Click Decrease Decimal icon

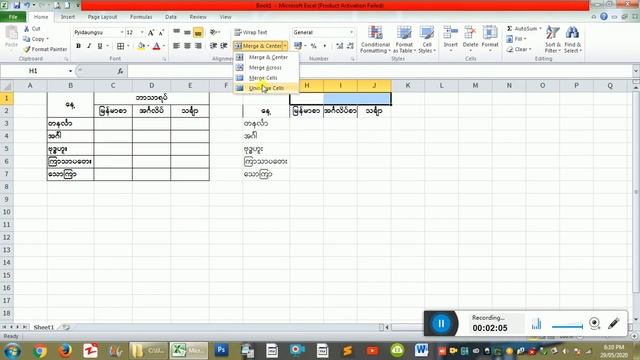point(350,46)
